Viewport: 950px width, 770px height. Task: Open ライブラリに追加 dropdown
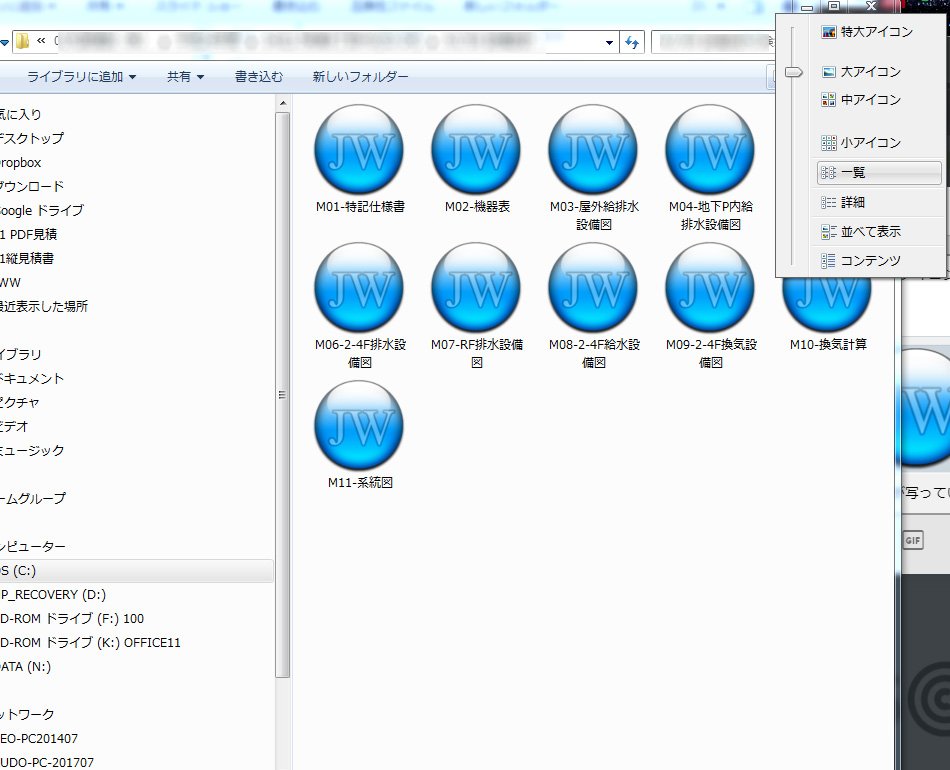[81, 77]
